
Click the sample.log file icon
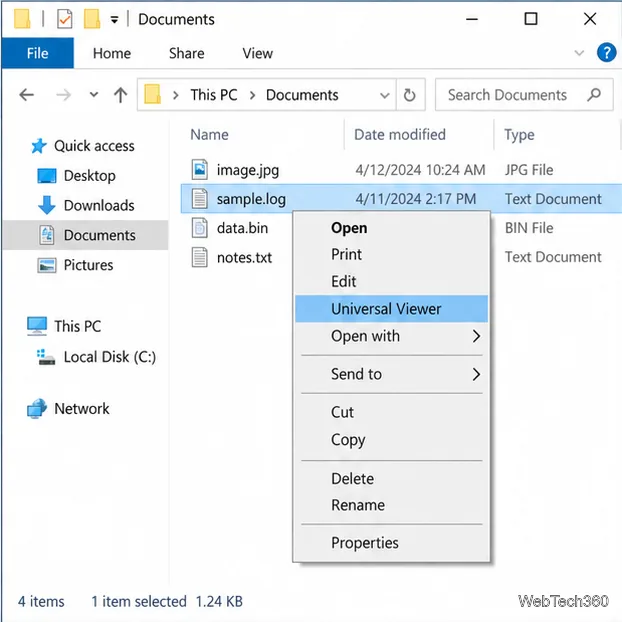click(x=200, y=199)
